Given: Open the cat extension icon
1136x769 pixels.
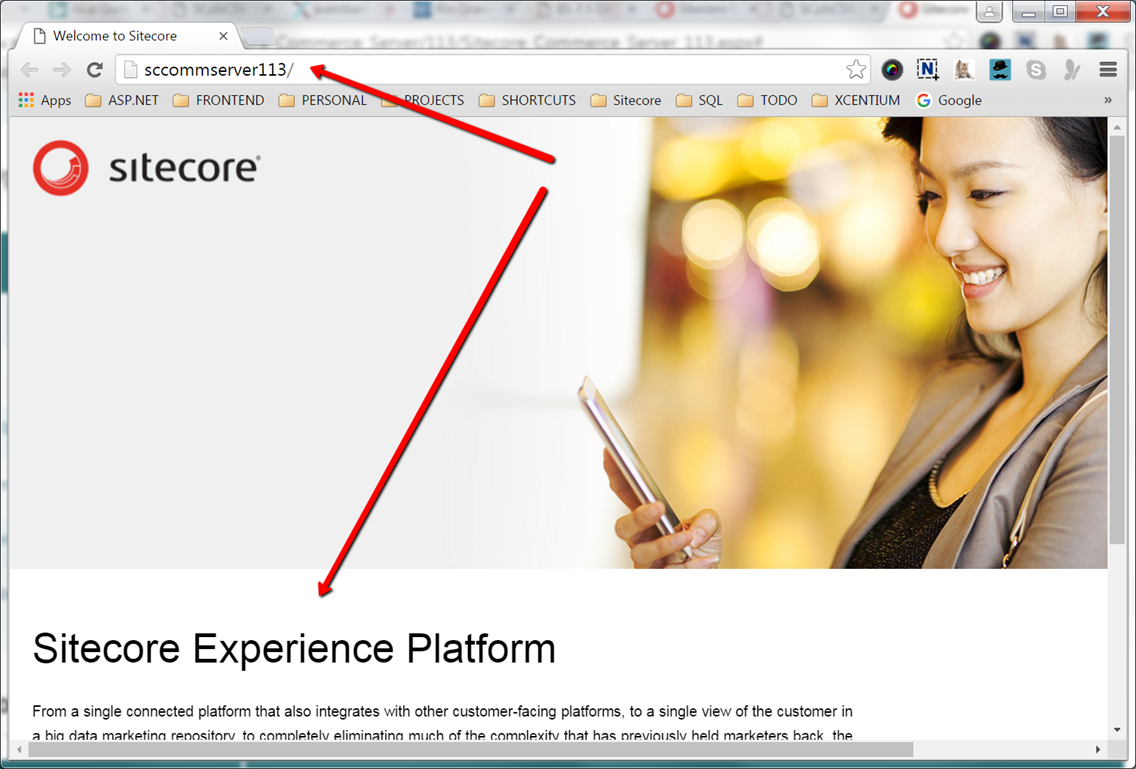Looking at the screenshot, I should click(964, 70).
